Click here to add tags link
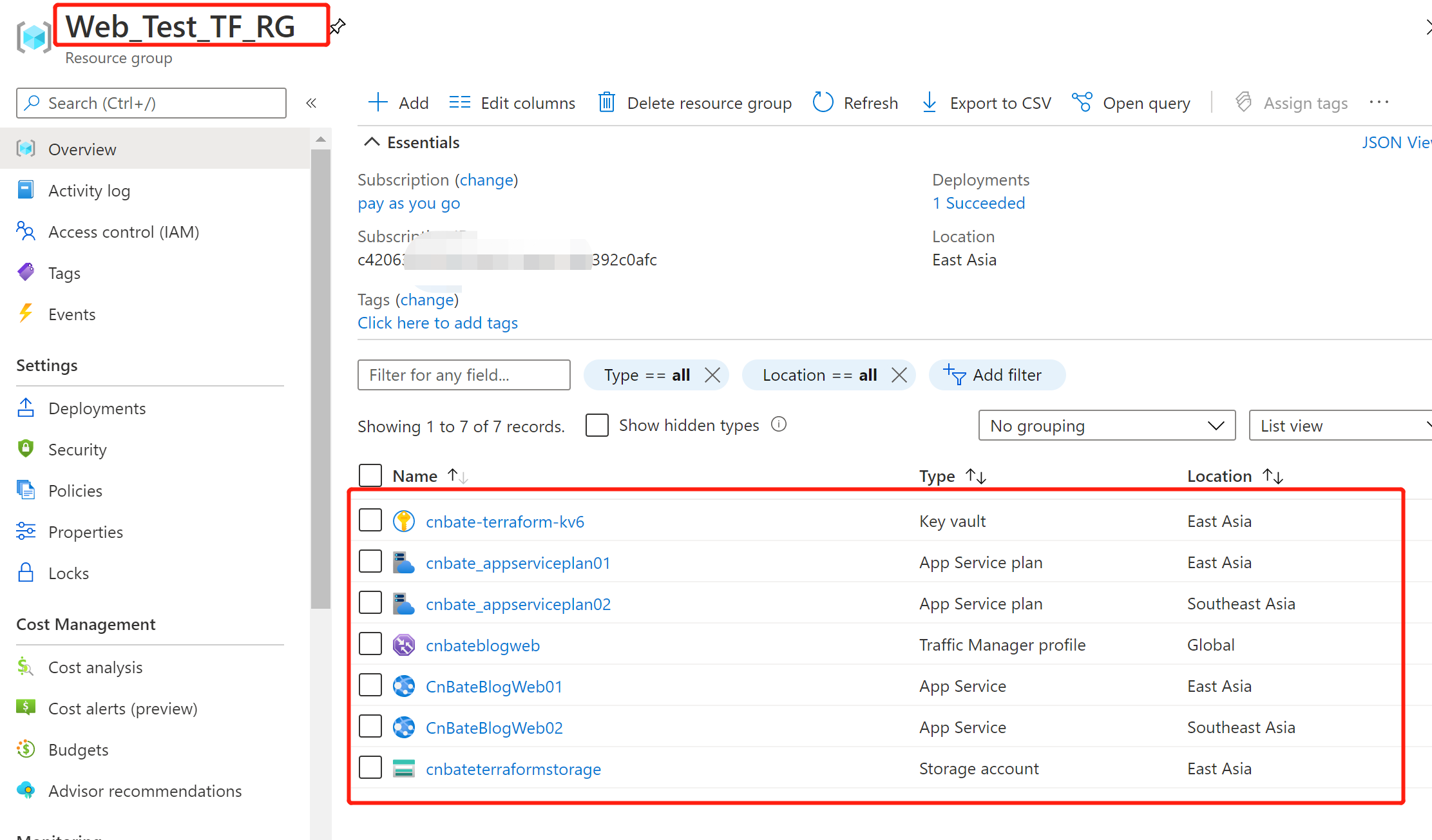The height and width of the screenshot is (840, 1432). 437,323
